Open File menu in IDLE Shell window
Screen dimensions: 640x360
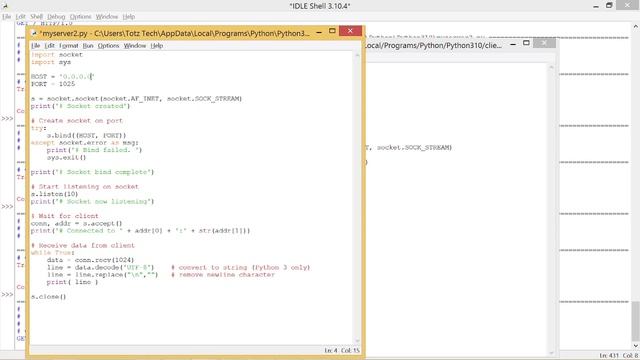coord(7,17)
